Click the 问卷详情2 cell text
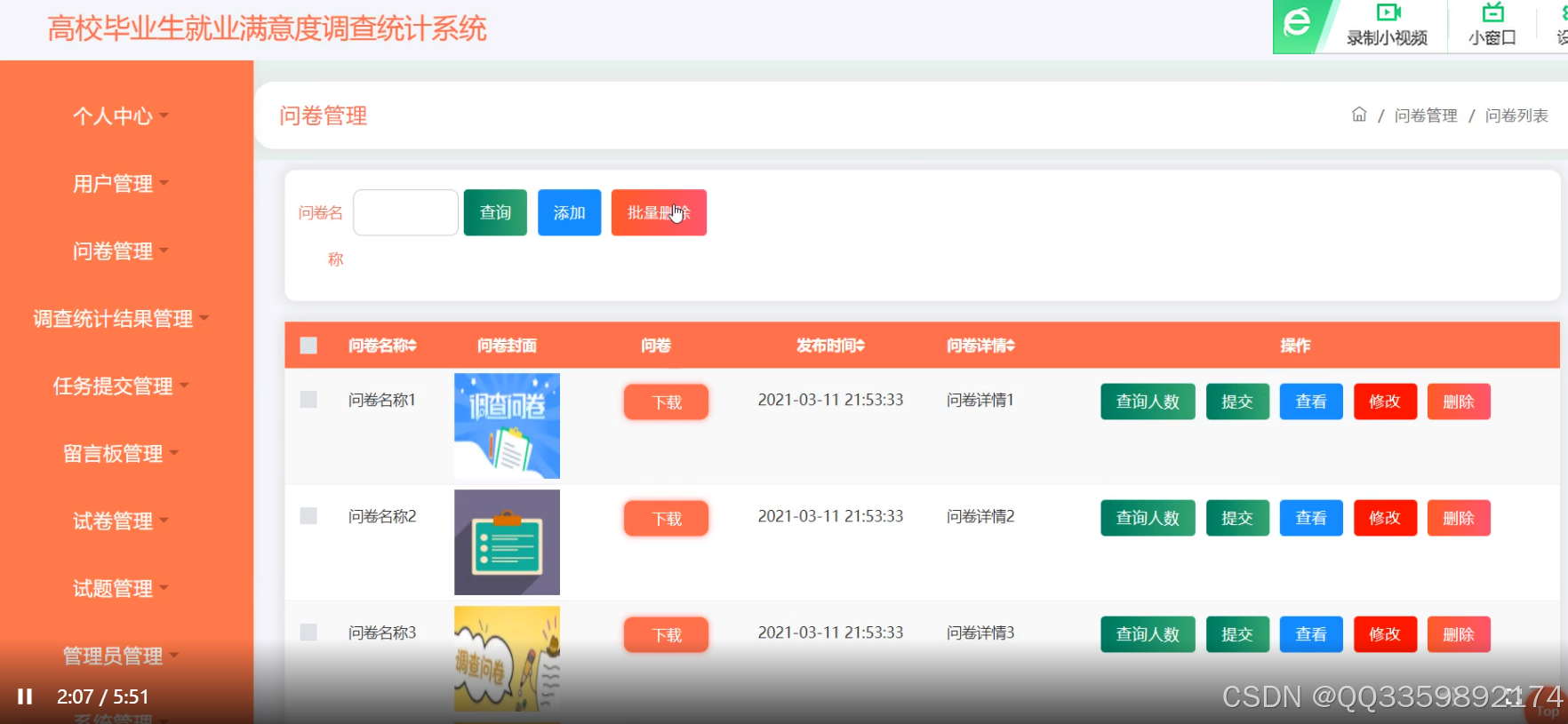The image size is (1568, 724). [980, 516]
